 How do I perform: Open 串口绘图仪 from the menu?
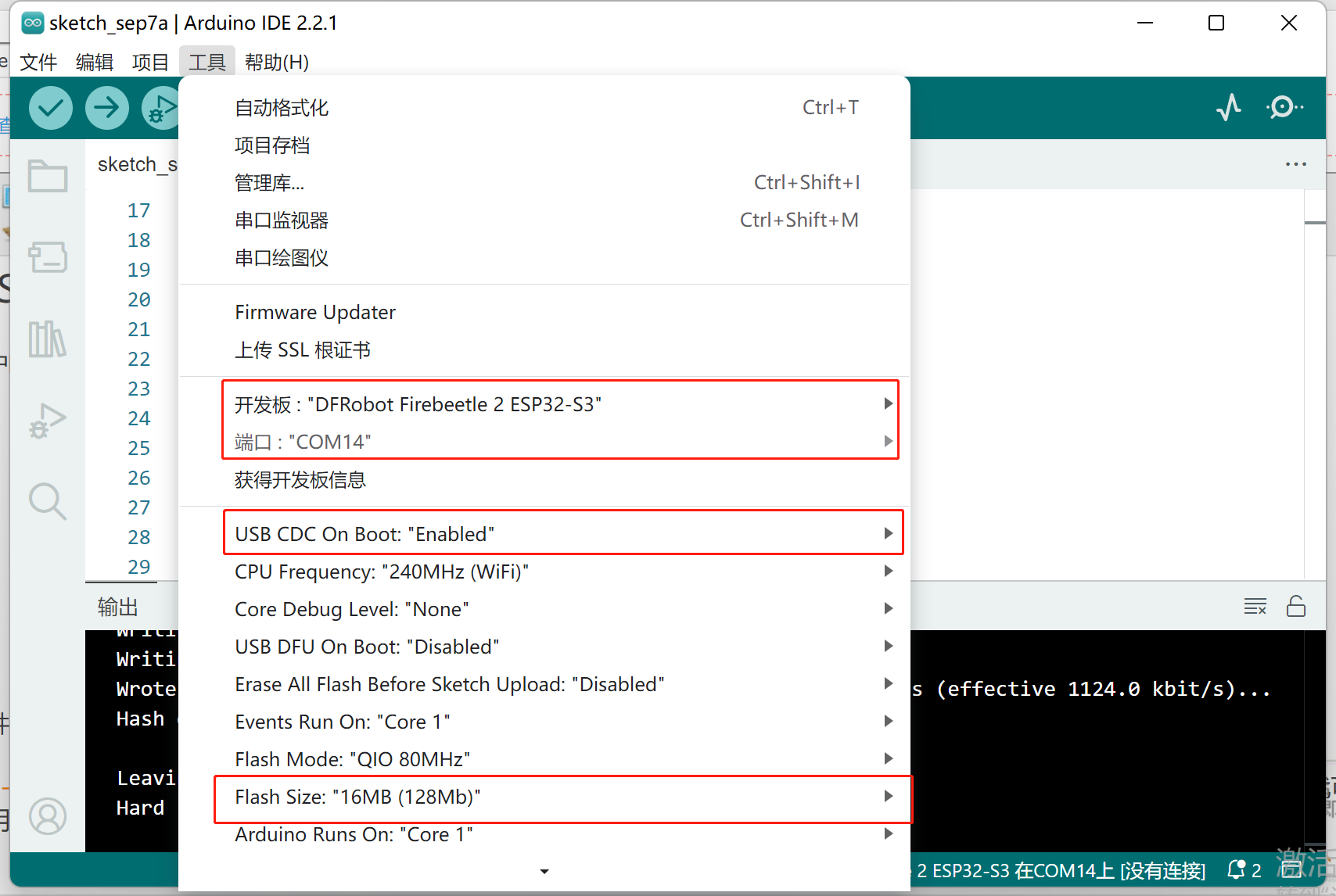pyautogui.click(x=544, y=258)
